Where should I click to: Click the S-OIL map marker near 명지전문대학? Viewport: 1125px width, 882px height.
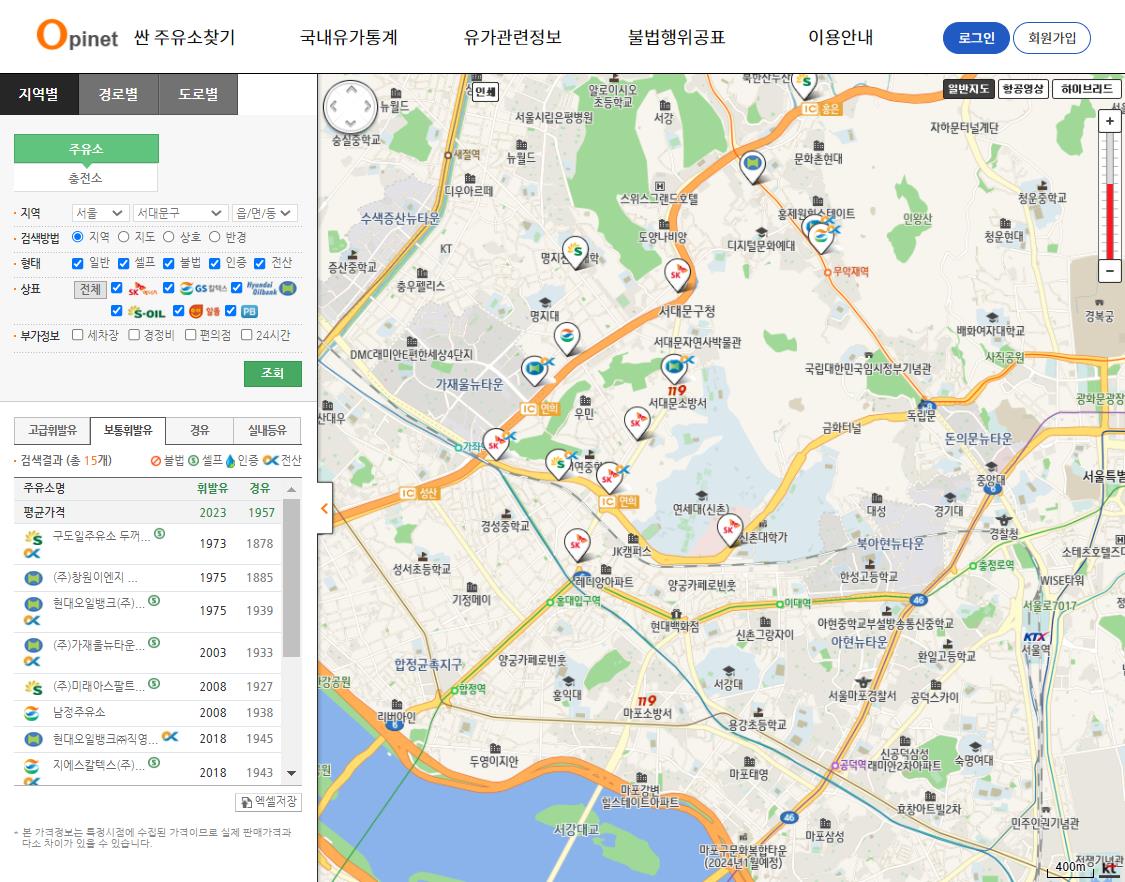coord(575,253)
